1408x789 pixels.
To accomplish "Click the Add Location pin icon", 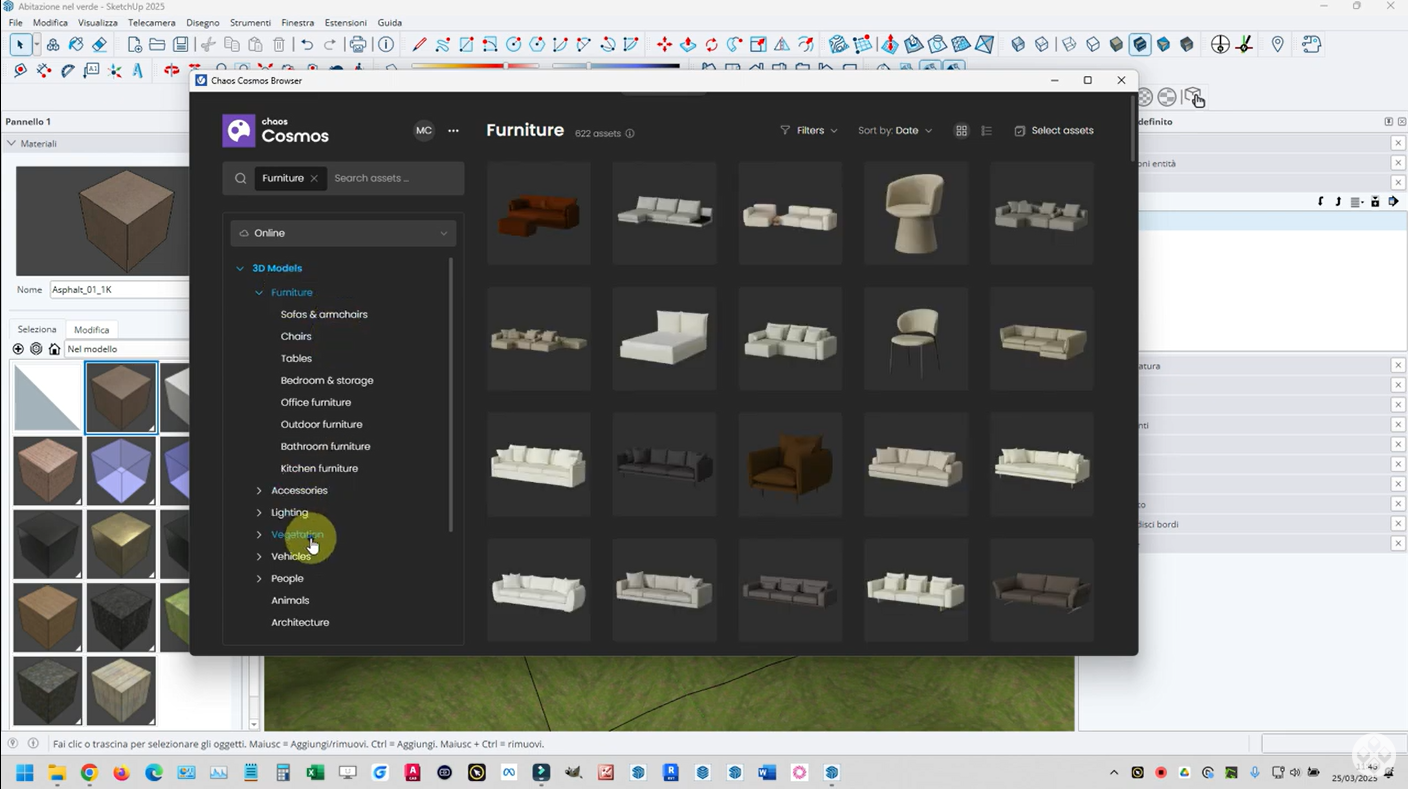I will click(1277, 45).
